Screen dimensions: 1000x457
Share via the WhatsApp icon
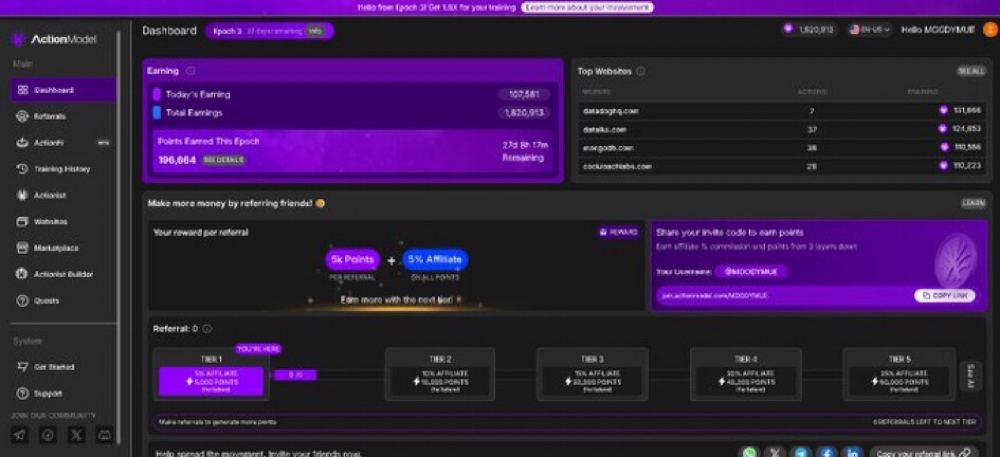point(750,453)
